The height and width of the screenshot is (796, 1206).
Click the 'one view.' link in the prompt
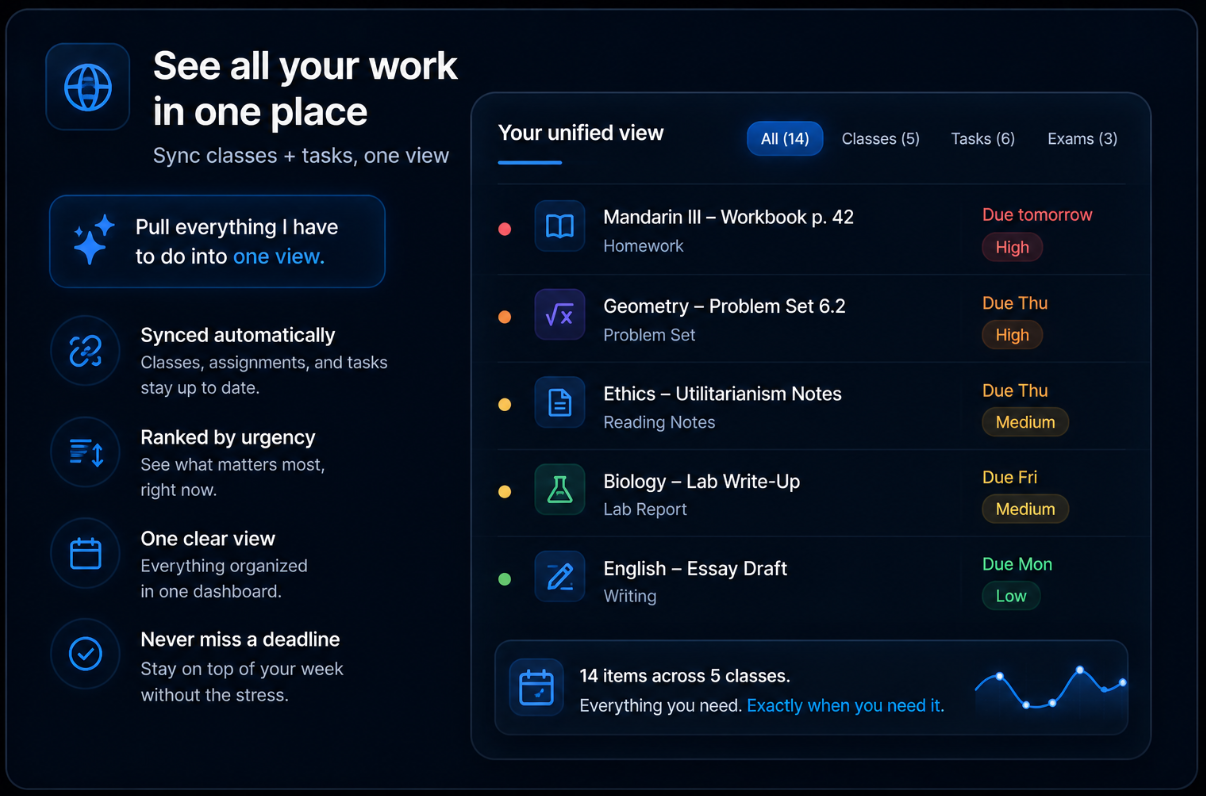[278, 257]
